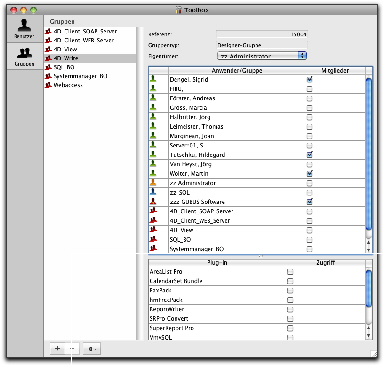Image resolution: width=387 pixels, height=373 pixels.
Task: Enable access for SRPro Convert plug-in
Action: tap(290, 319)
